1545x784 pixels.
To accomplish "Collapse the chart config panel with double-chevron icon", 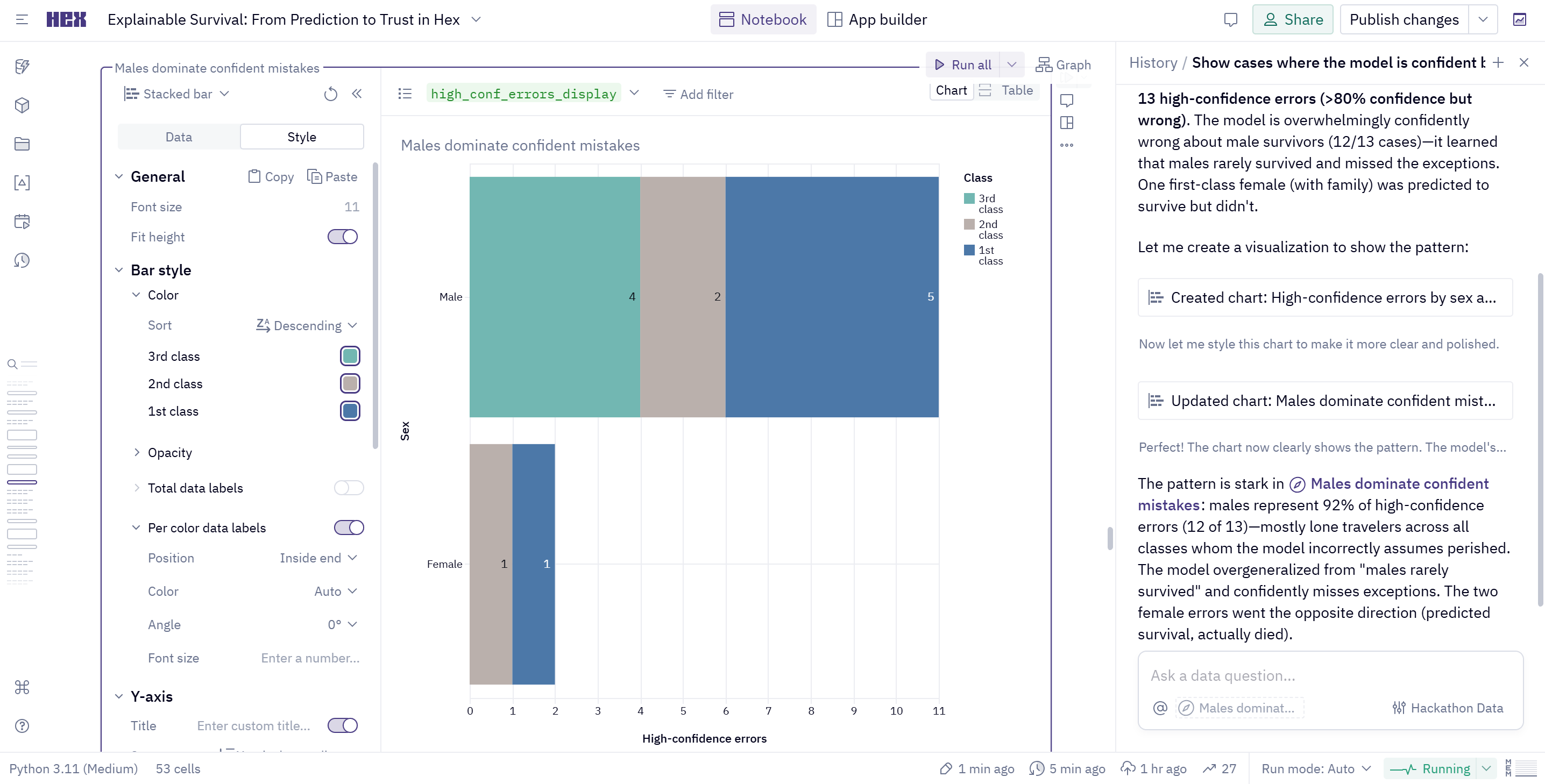I will (x=357, y=94).
